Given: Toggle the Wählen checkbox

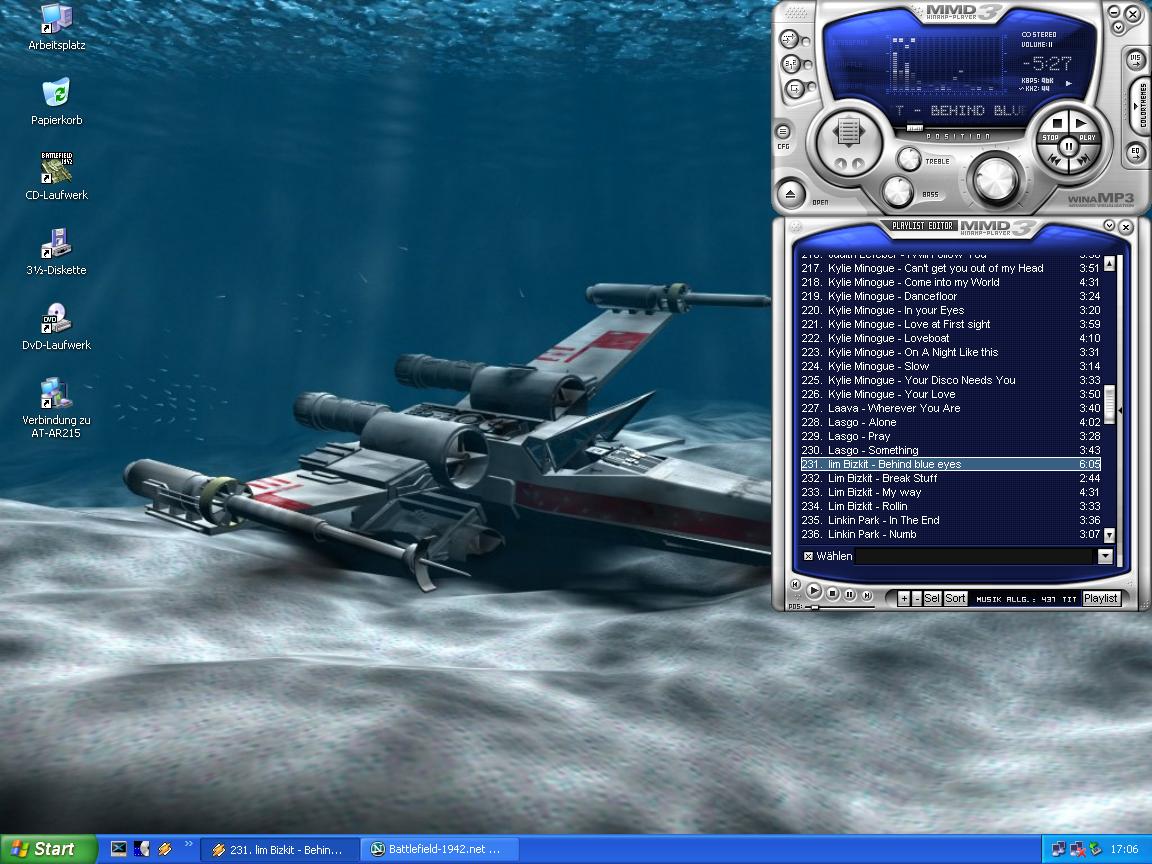Looking at the screenshot, I should [808, 556].
